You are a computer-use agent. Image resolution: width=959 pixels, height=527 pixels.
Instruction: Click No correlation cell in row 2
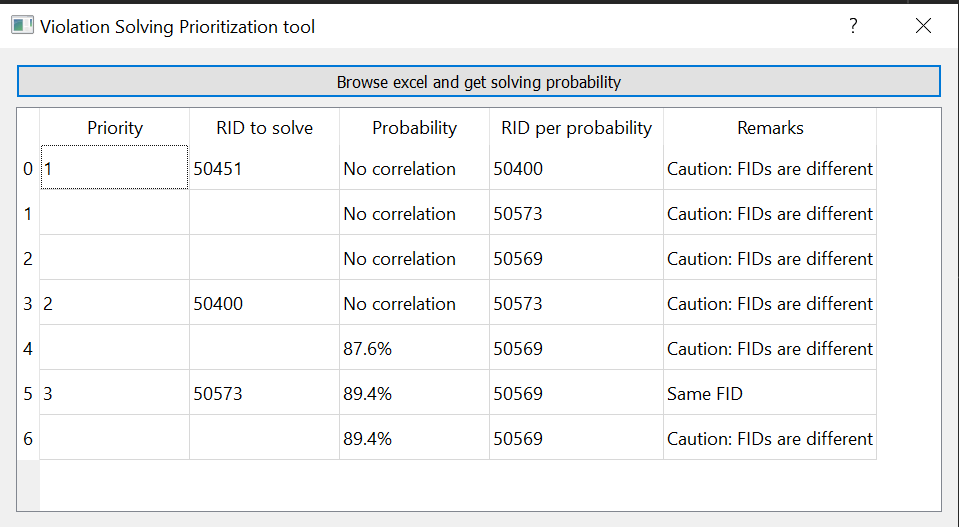coord(414,258)
